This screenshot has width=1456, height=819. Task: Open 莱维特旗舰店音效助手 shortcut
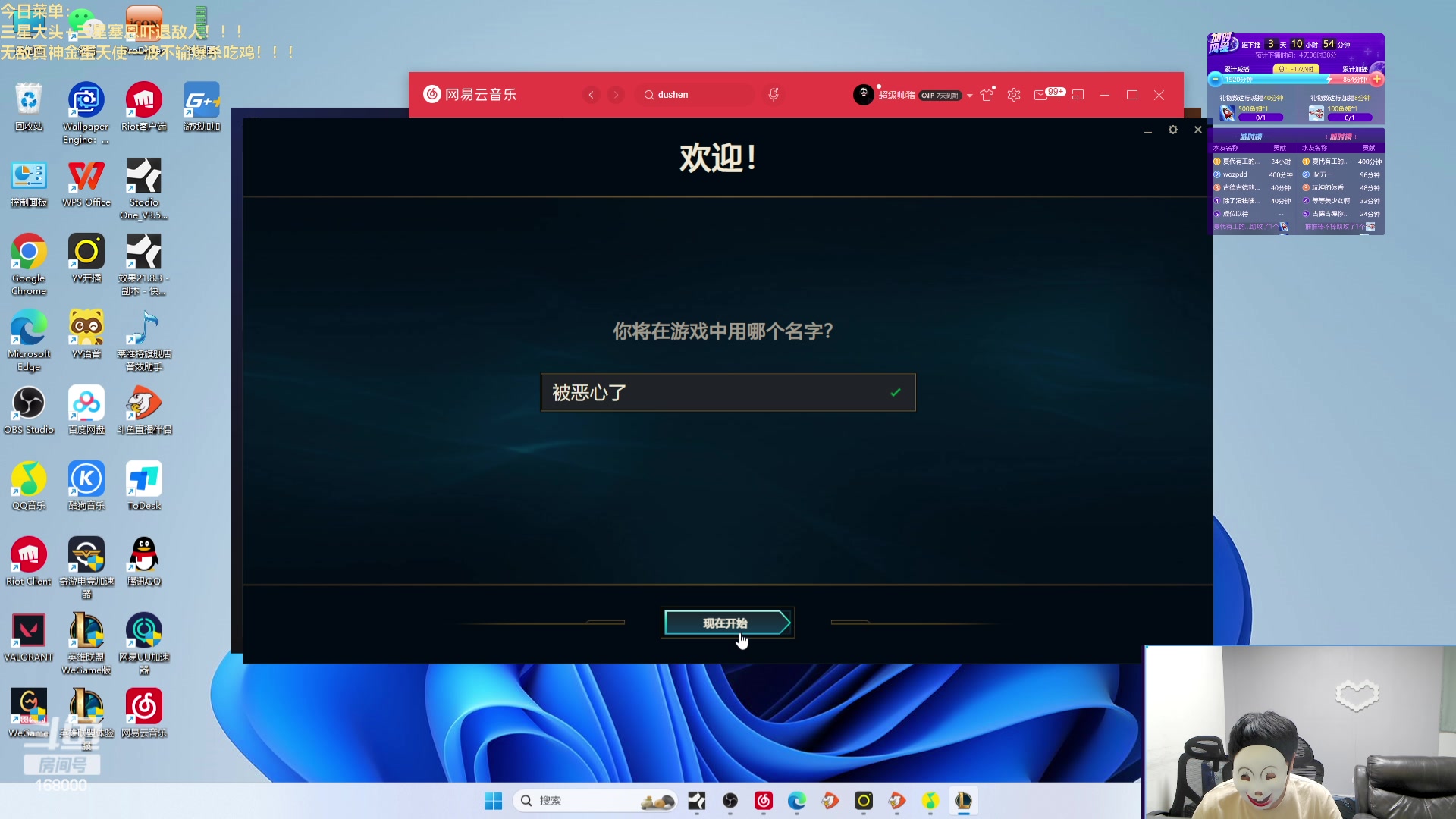pyautogui.click(x=143, y=340)
